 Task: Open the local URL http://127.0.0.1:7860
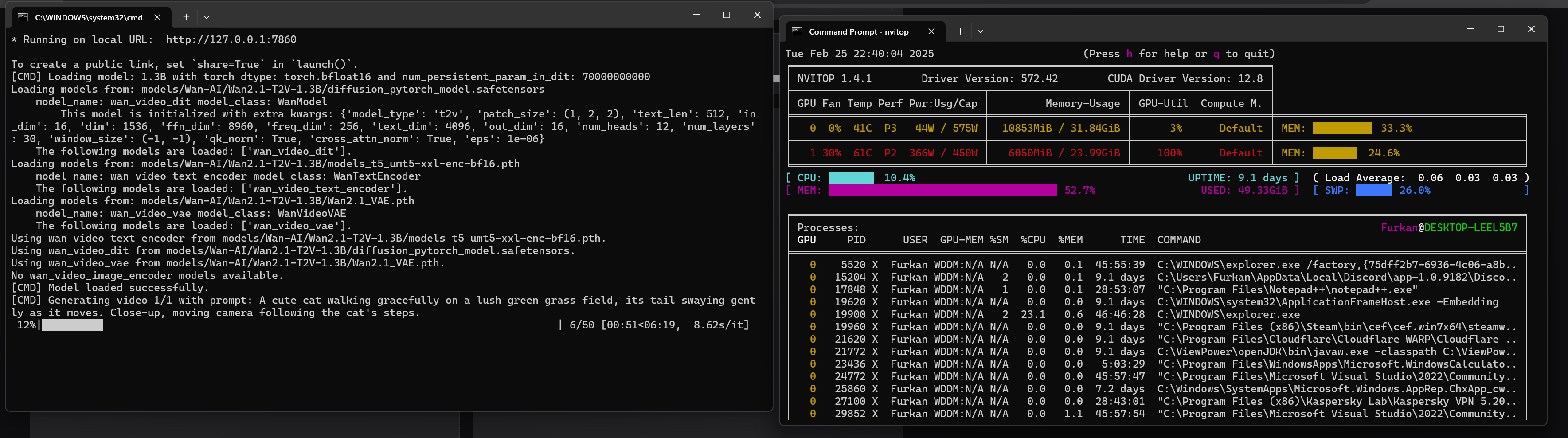[x=231, y=39]
